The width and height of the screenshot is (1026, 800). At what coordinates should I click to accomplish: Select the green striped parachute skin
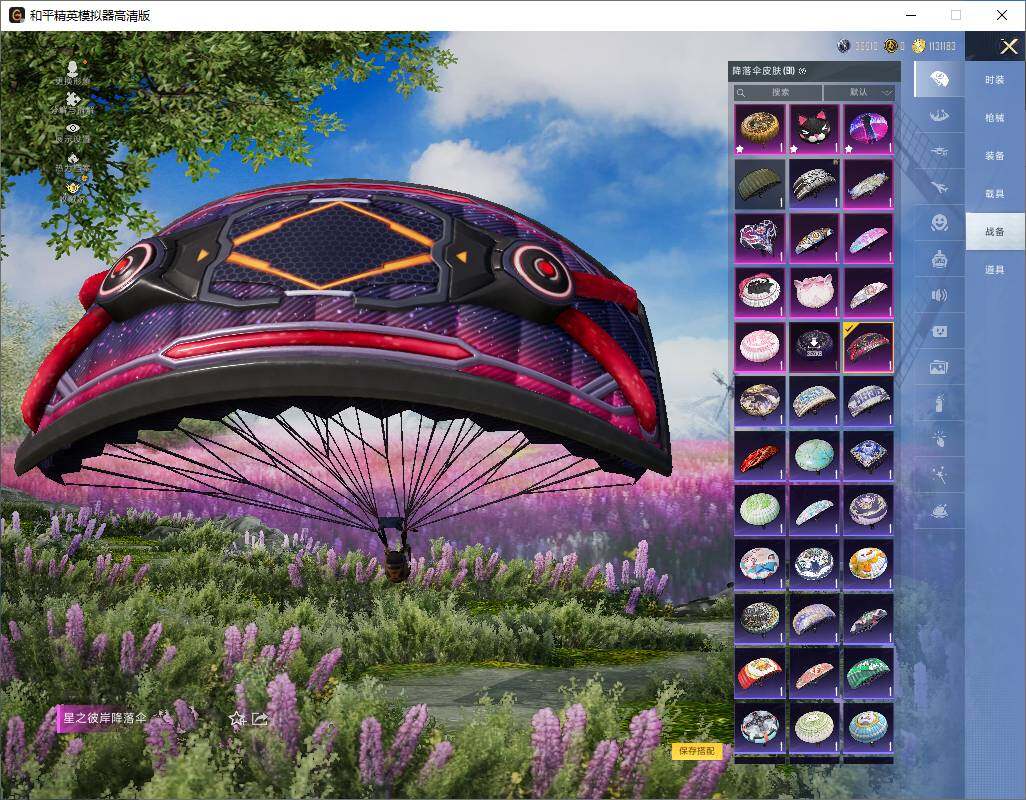click(x=868, y=674)
